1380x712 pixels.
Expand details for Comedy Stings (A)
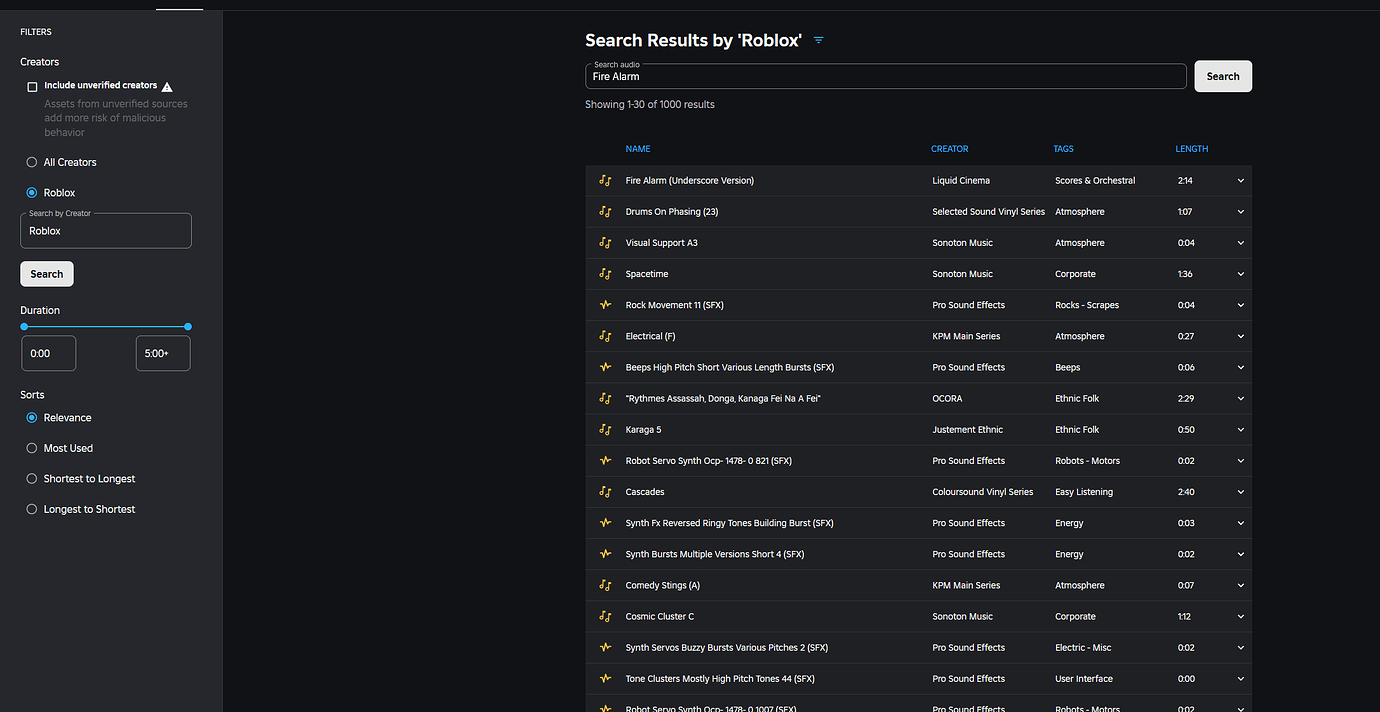click(1240, 585)
